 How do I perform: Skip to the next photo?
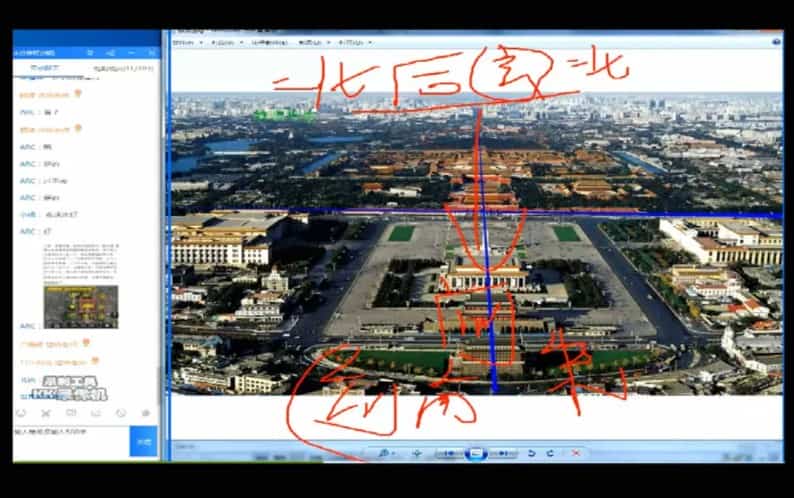click(502, 453)
